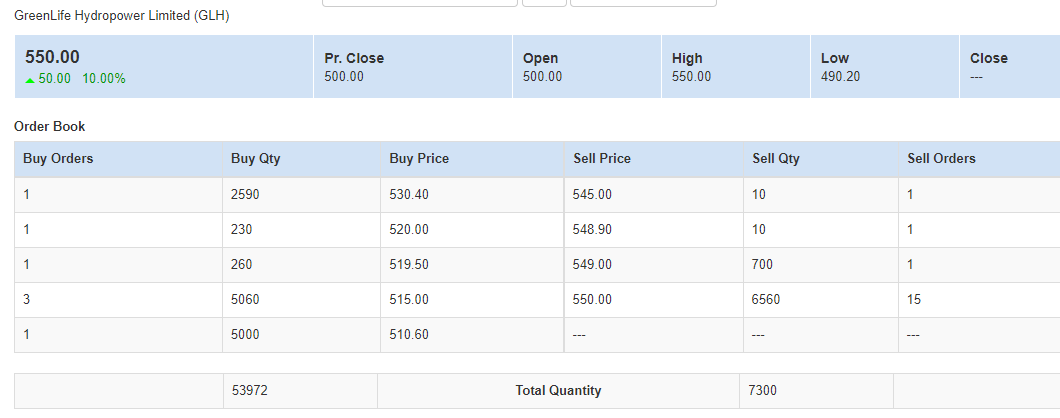Click sell quantity 6560 cell
The image size is (1060, 418).
pyautogui.click(x=821, y=300)
